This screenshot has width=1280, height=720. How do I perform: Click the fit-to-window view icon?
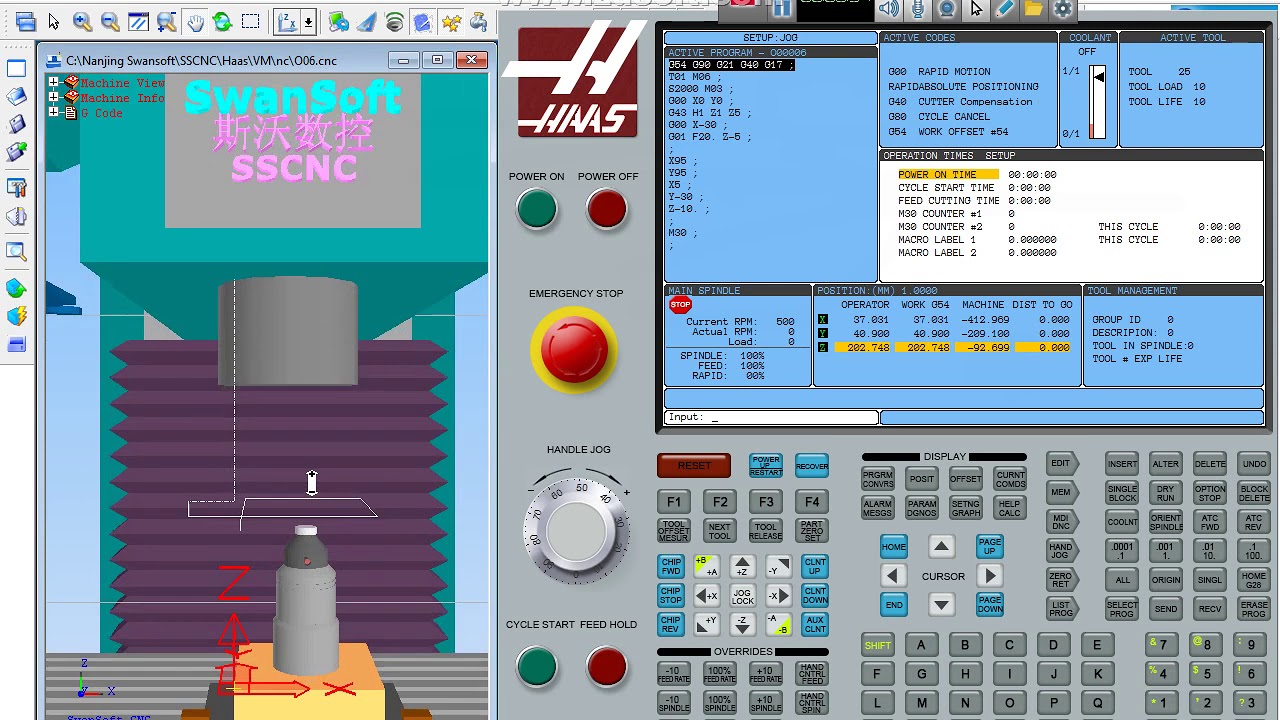[138, 21]
